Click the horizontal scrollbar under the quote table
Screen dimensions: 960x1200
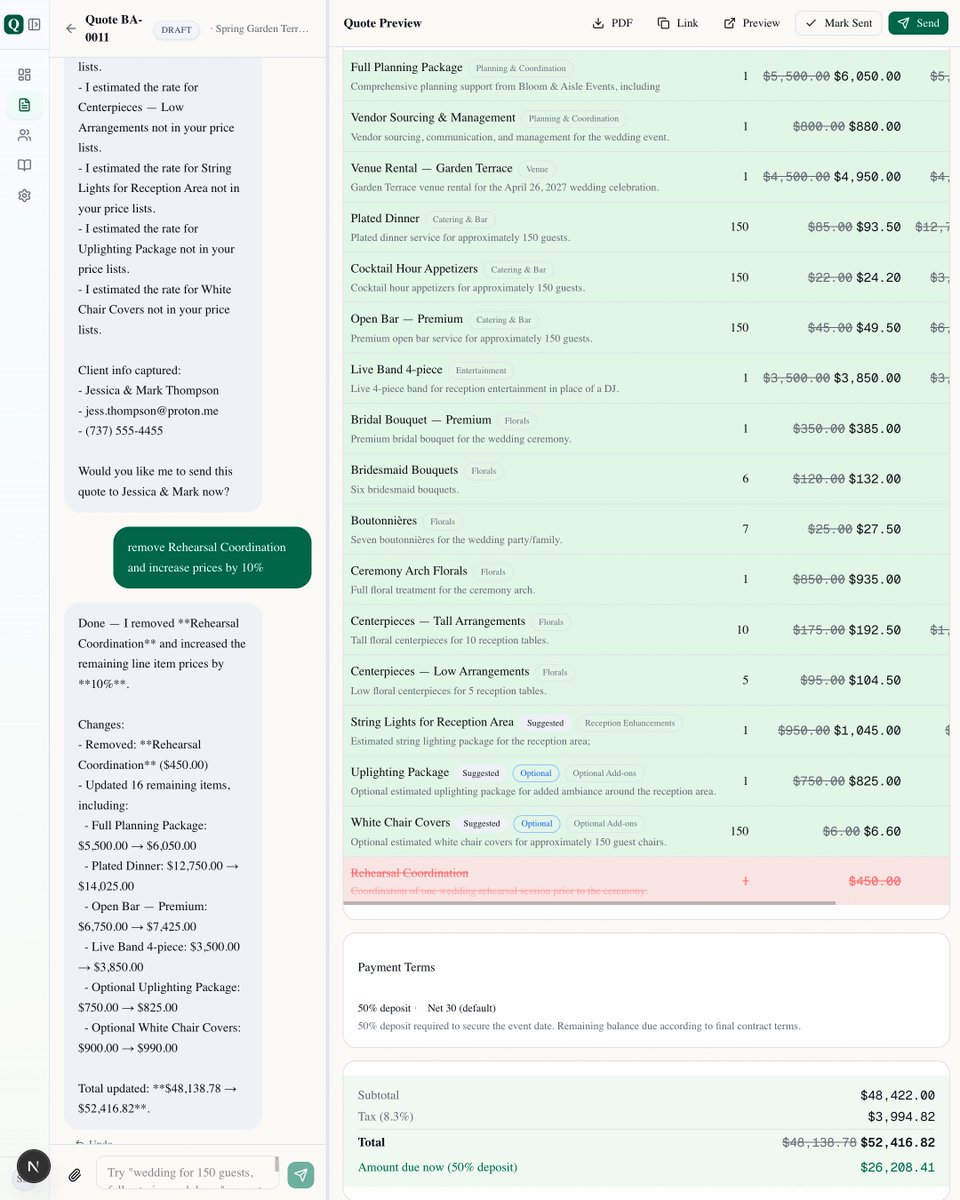point(589,902)
